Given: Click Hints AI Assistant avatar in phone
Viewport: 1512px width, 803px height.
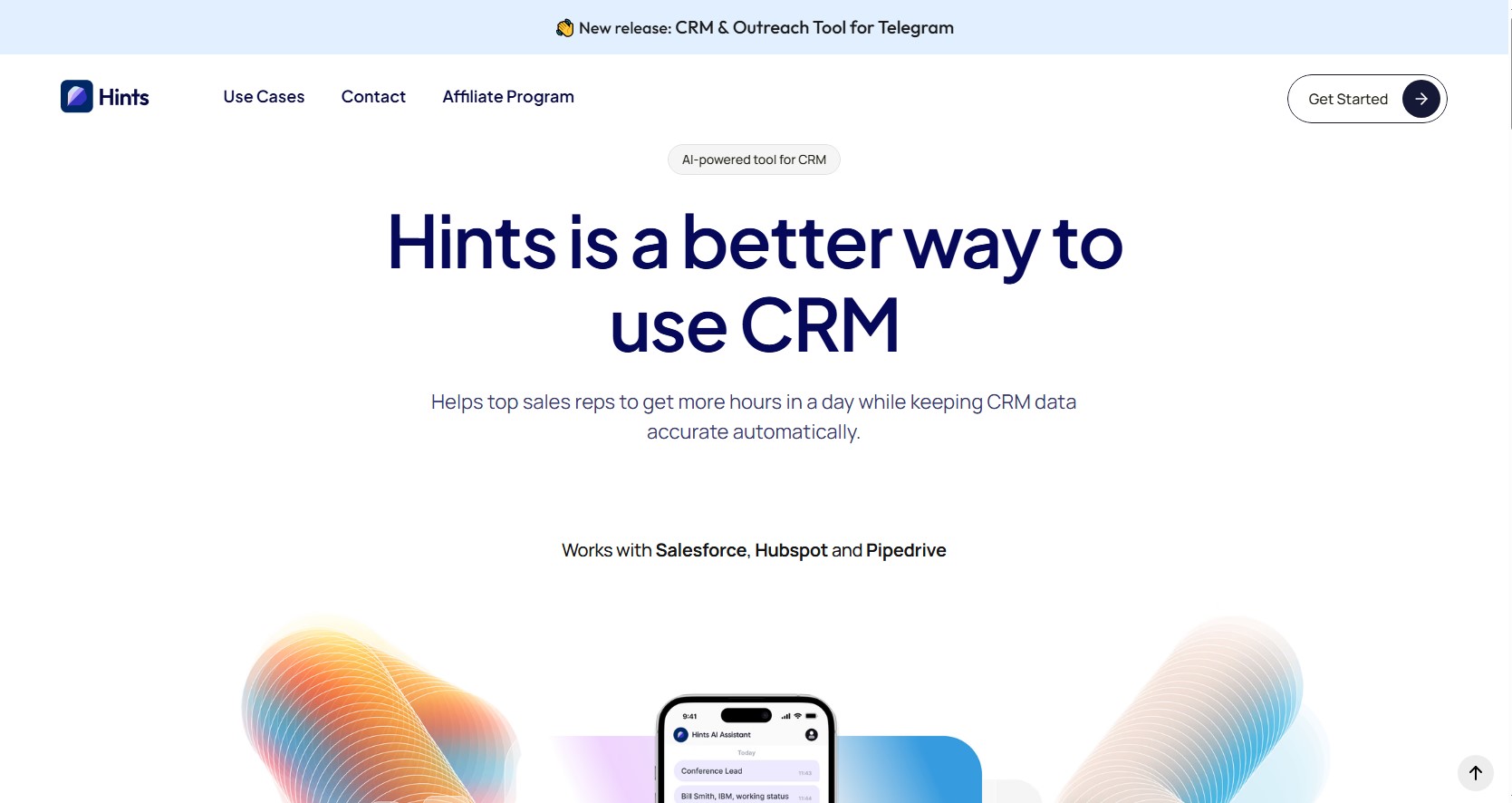Looking at the screenshot, I should 681,735.
